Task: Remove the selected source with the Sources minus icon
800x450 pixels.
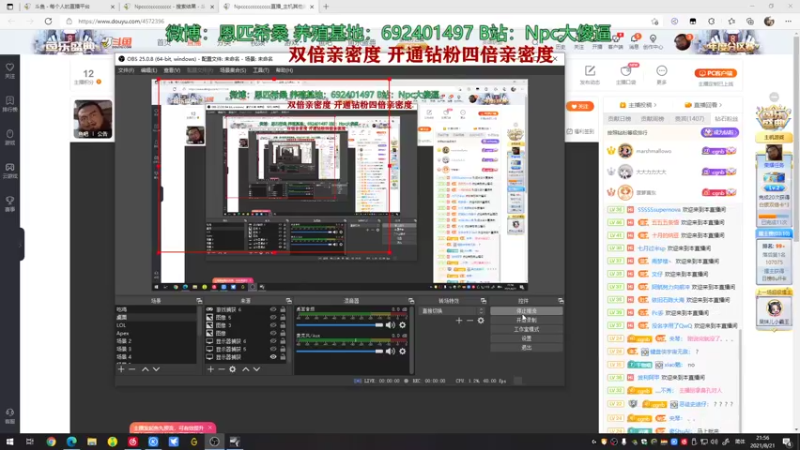Action: pyautogui.click(x=221, y=369)
